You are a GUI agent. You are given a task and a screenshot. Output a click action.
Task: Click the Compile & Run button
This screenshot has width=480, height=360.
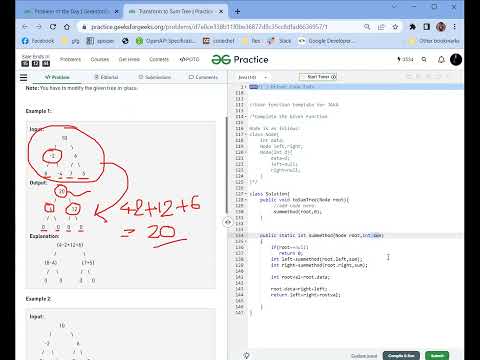tap(401, 355)
